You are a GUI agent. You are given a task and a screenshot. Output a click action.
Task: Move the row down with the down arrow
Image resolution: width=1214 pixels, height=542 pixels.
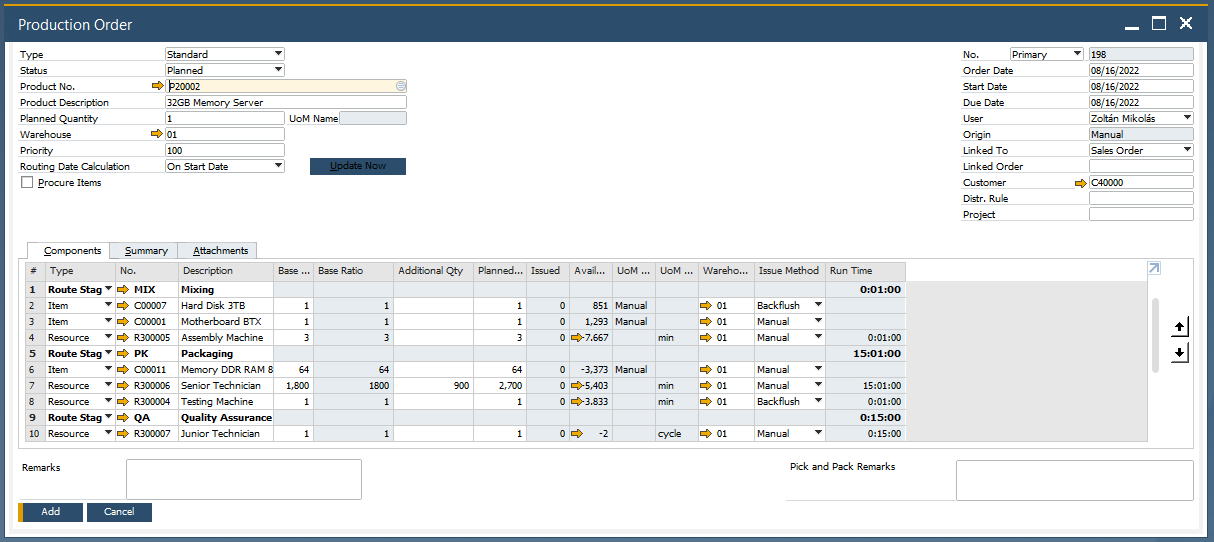[x=1180, y=353]
